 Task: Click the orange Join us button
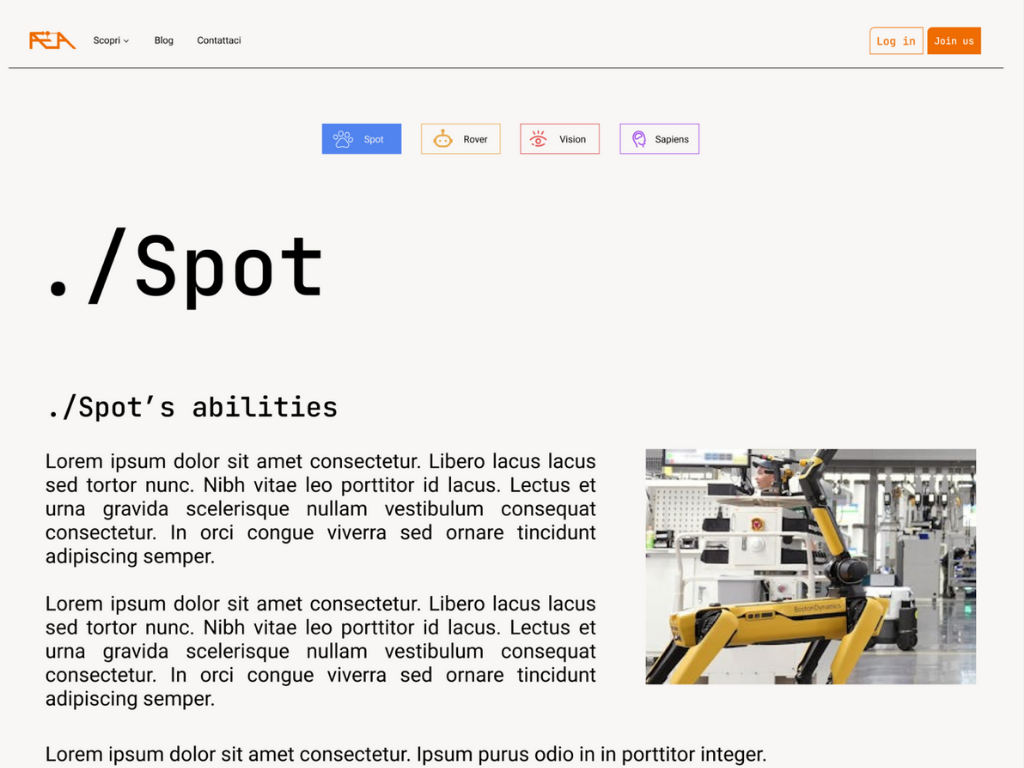tap(953, 41)
